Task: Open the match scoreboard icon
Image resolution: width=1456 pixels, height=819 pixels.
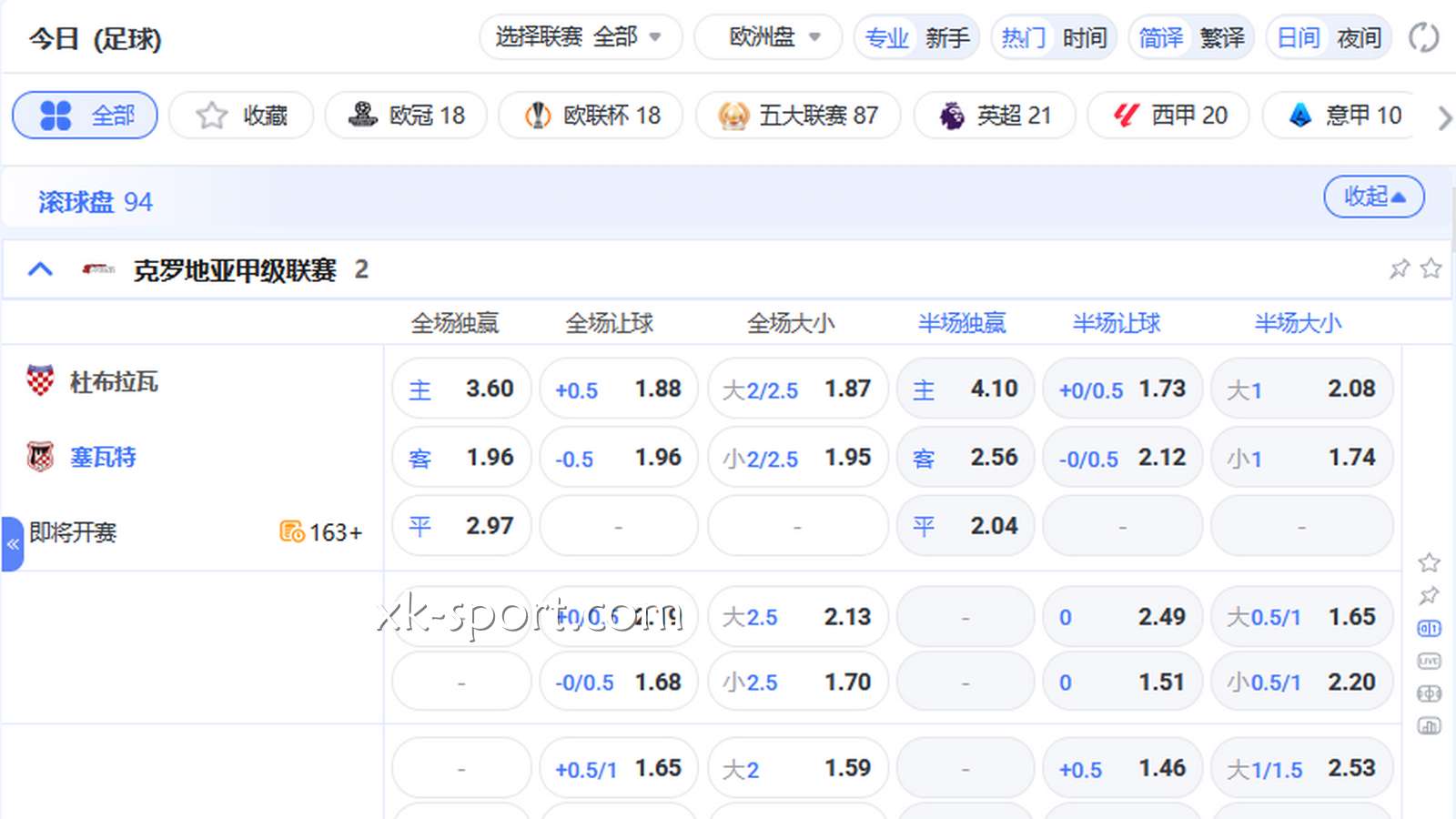Action: (1429, 629)
